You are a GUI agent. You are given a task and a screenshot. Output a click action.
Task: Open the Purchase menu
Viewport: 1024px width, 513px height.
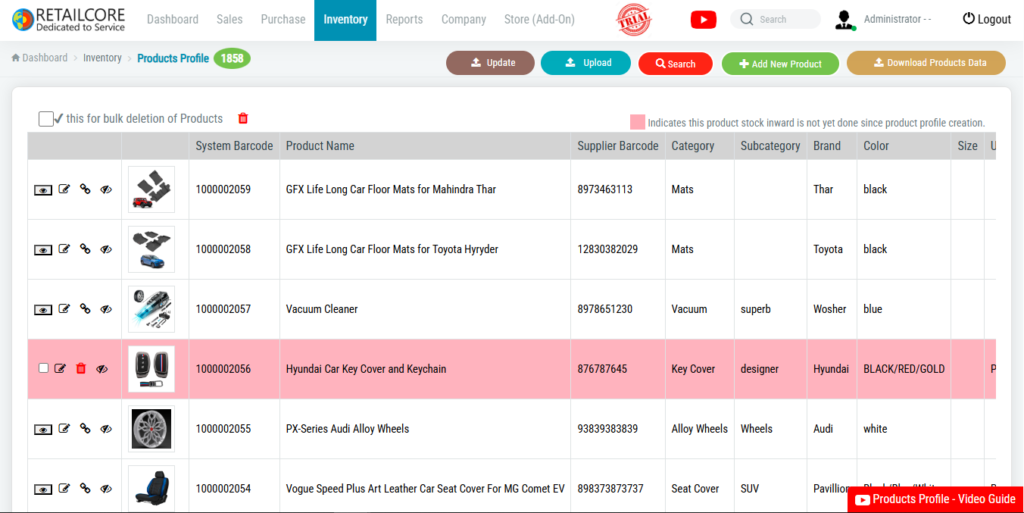point(283,20)
